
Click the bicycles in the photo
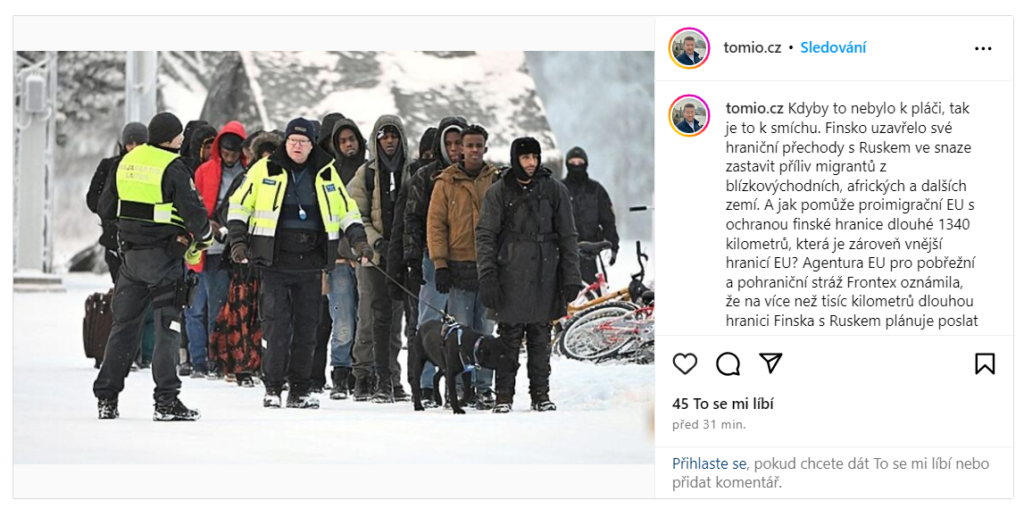tap(609, 312)
